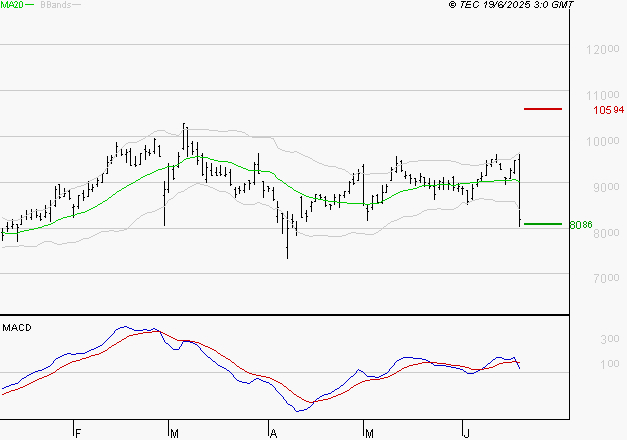This screenshot has width=627, height=440.
Task: Select the green support line marker
Action: point(543,224)
